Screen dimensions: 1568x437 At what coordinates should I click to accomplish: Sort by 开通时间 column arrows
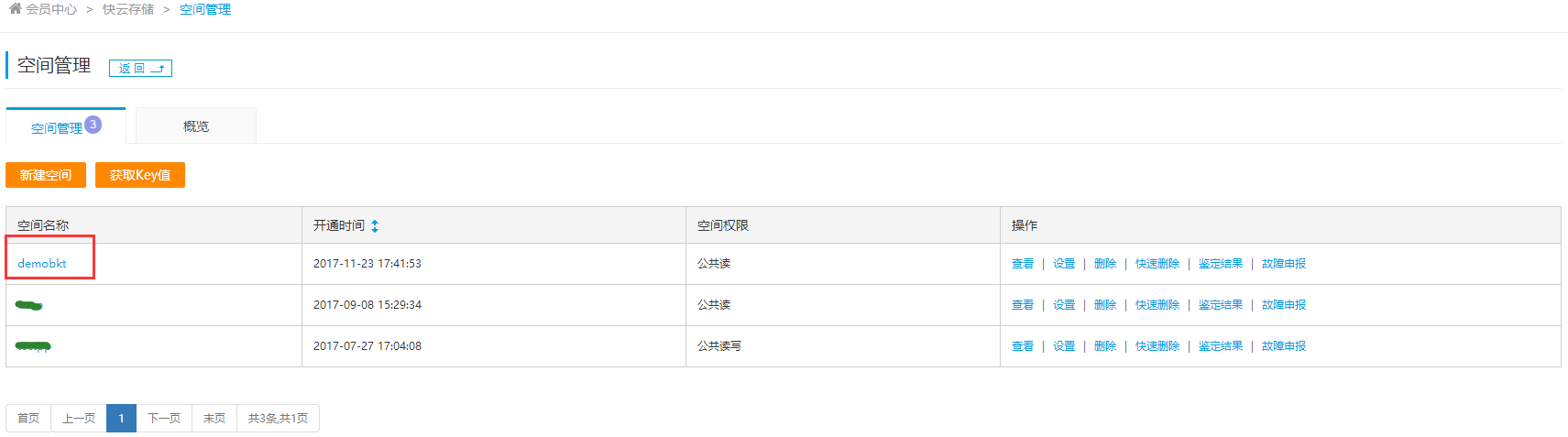(375, 225)
